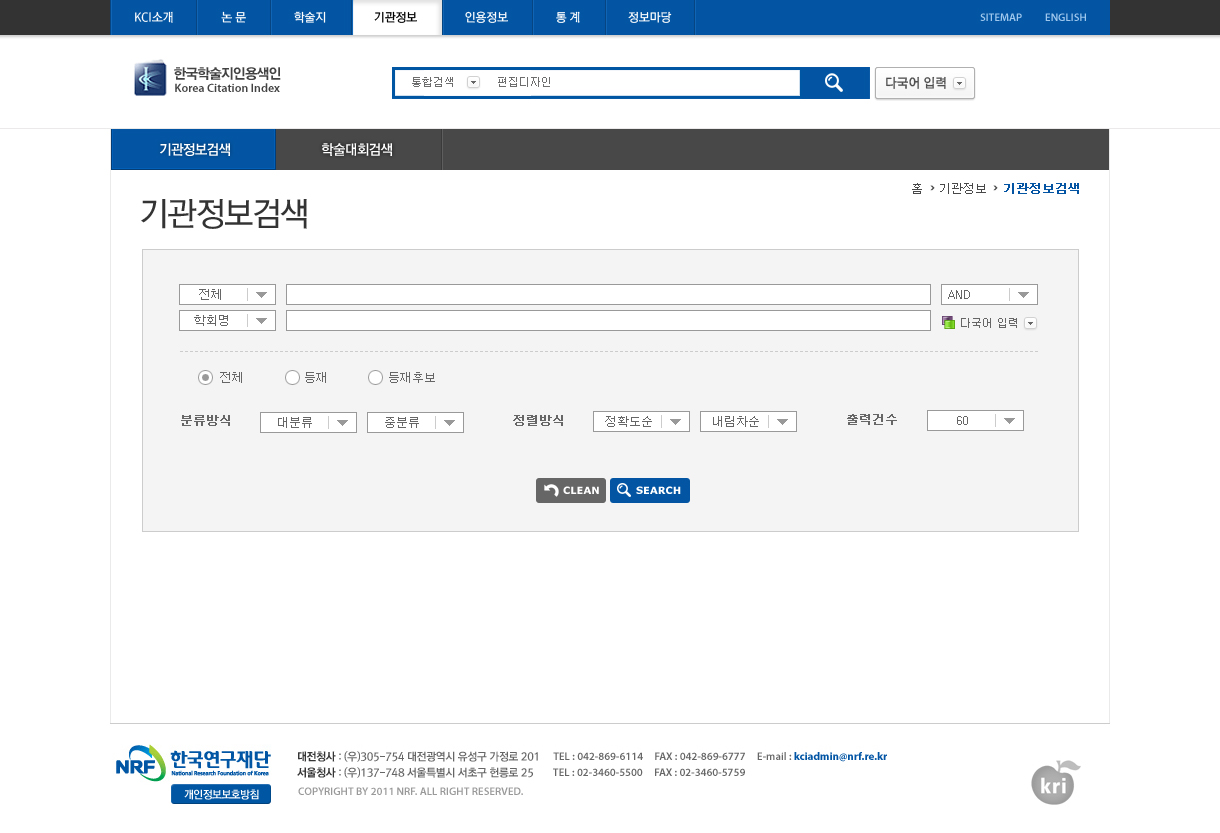Screen dimensions: 1220x833
Task: Click the green multilingual input icon
Action: [x=948, y=322]
